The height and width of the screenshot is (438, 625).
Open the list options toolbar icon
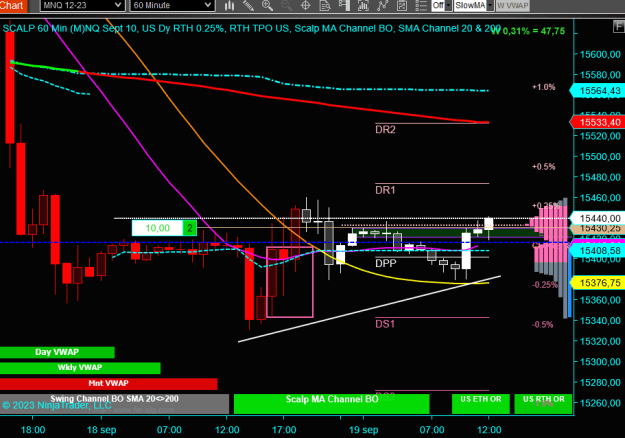click(x=421, y=6)
